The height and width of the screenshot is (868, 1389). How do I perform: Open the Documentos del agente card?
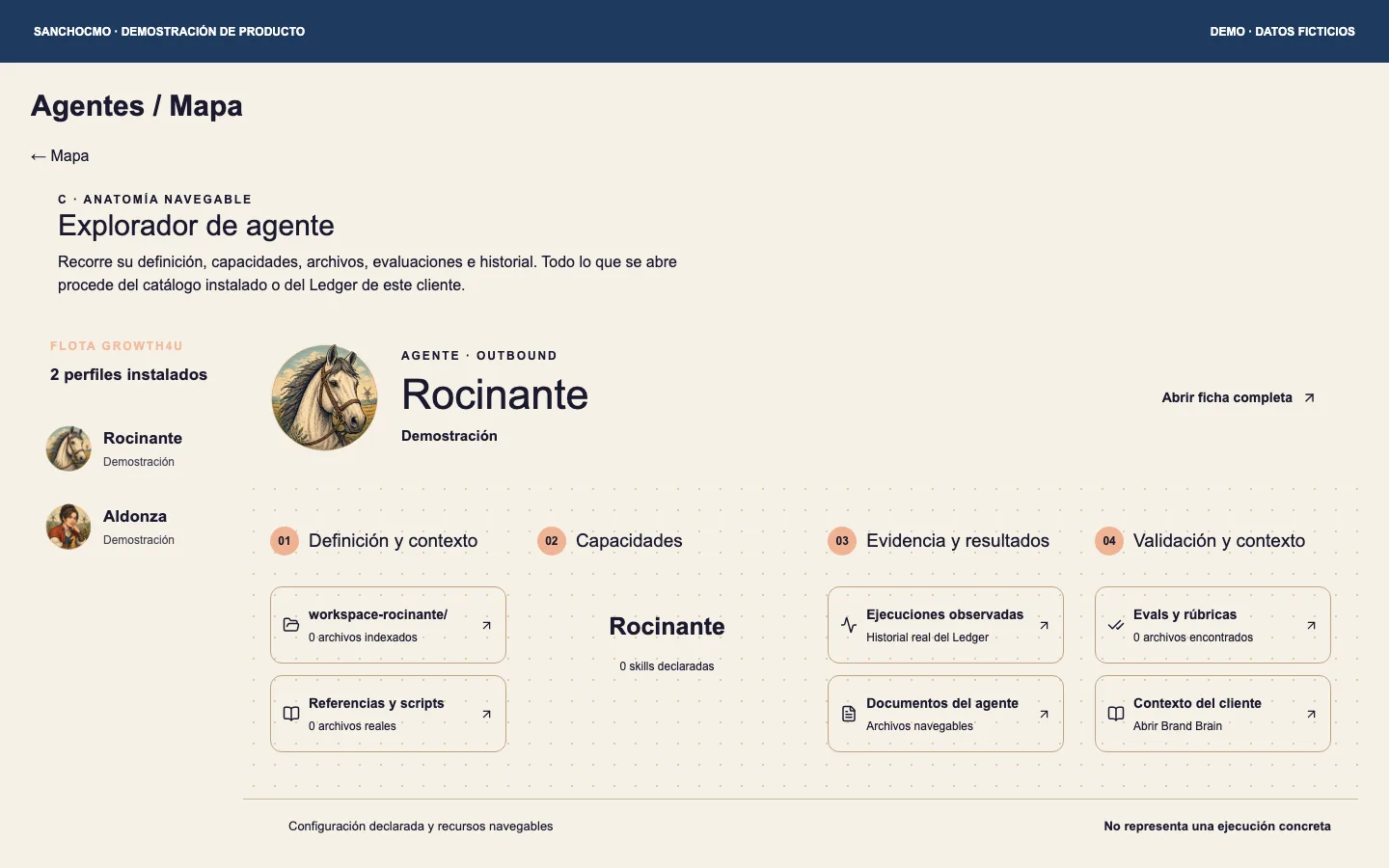(945, 714)
